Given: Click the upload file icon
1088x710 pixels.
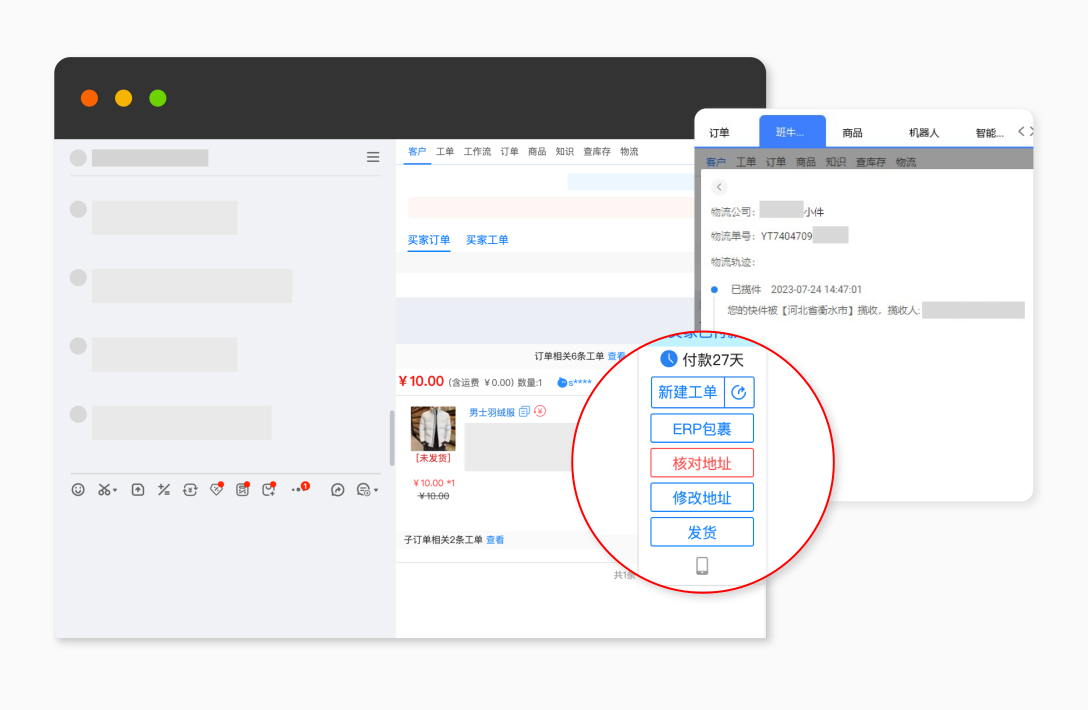Looking at the screenshot, I should pos(138,490).
